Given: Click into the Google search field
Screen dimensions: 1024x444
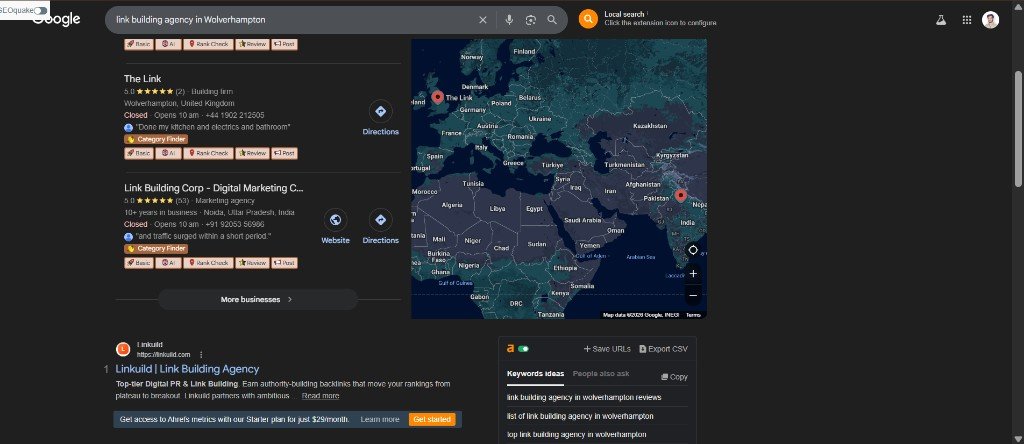Looking at the screenshot, I should (294, 20).
